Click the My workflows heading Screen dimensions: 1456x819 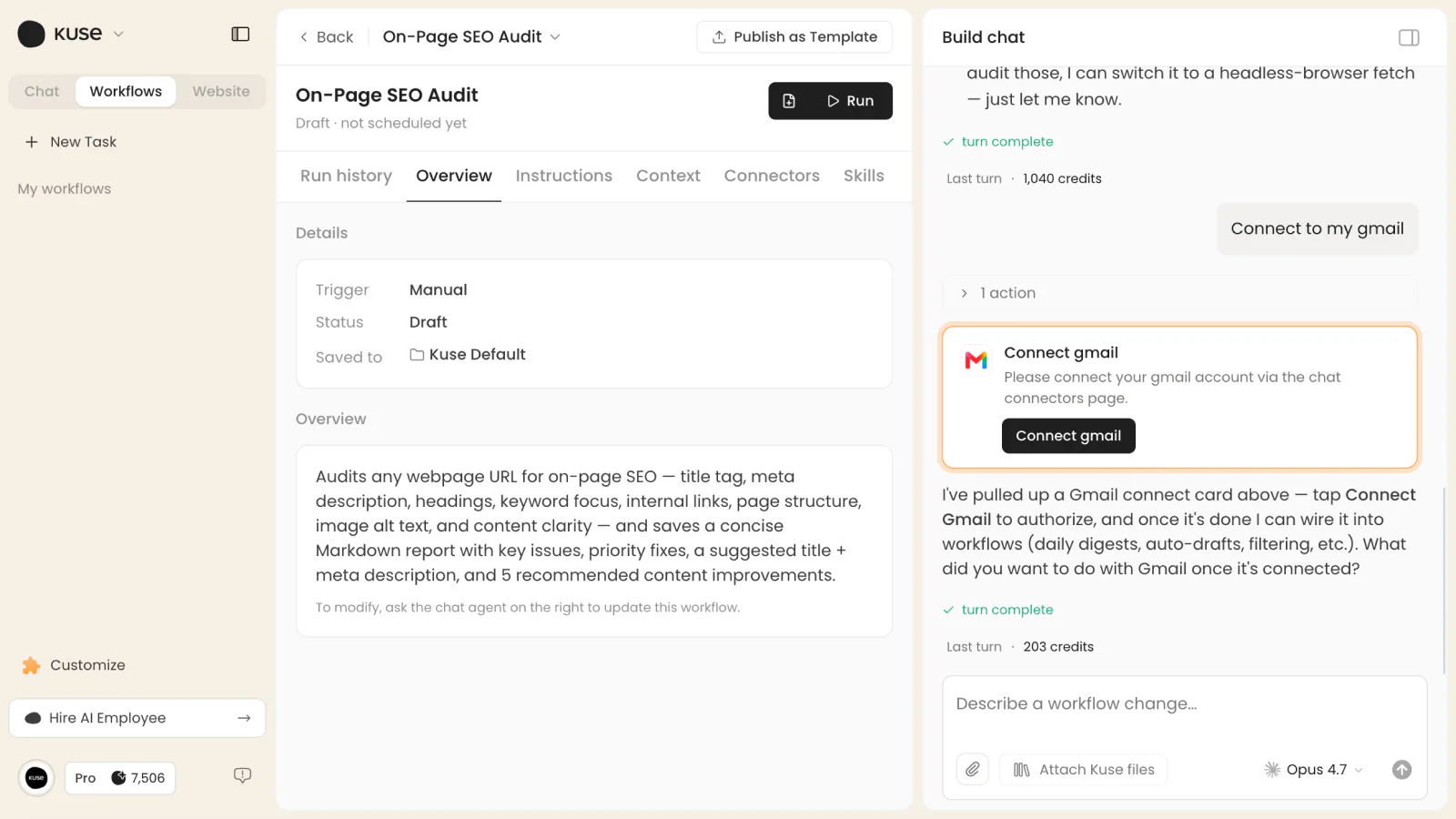[x=65, y=189]
